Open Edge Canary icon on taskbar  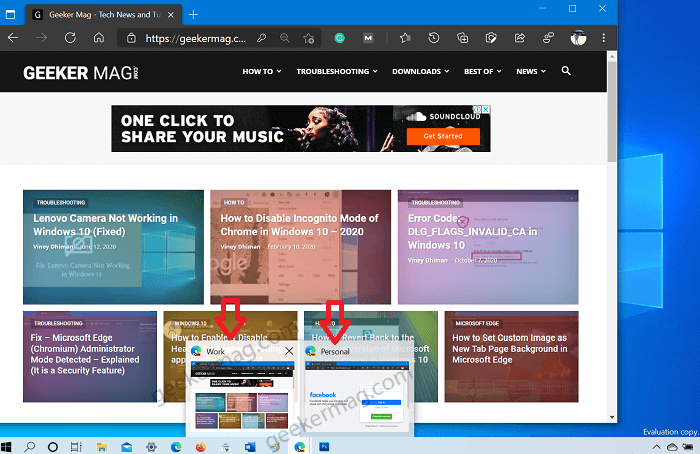point(300,447)
